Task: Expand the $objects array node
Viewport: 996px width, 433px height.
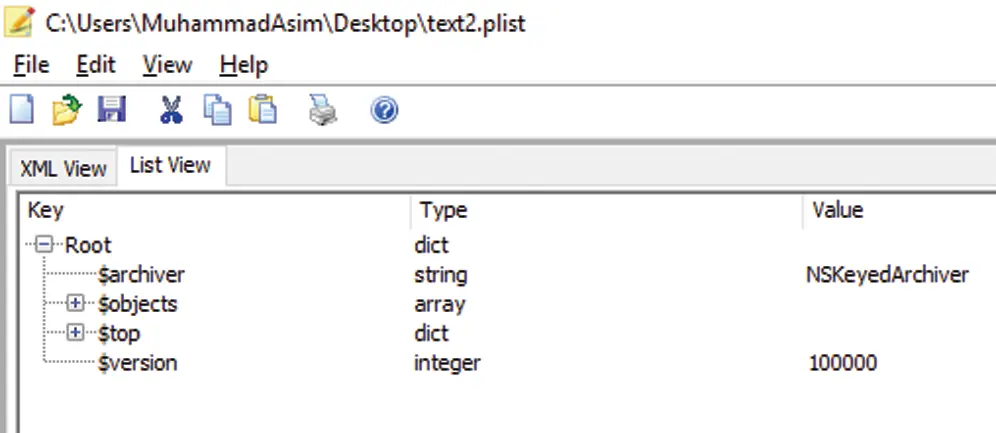Action: (76, 303)
